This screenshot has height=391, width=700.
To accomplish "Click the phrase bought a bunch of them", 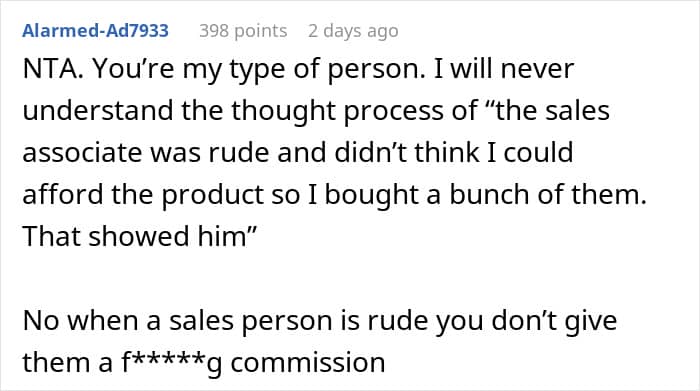I will pyautogui.click(x=485, y=195).
